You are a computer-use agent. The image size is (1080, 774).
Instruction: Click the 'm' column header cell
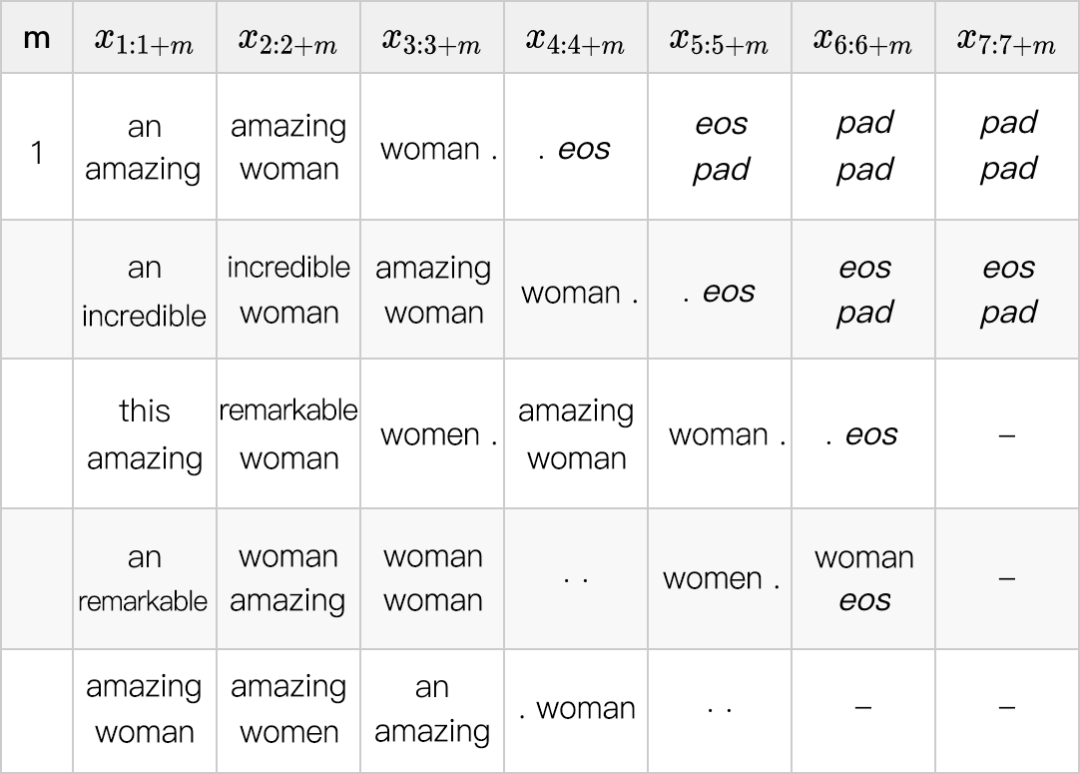tap(36, 40)
